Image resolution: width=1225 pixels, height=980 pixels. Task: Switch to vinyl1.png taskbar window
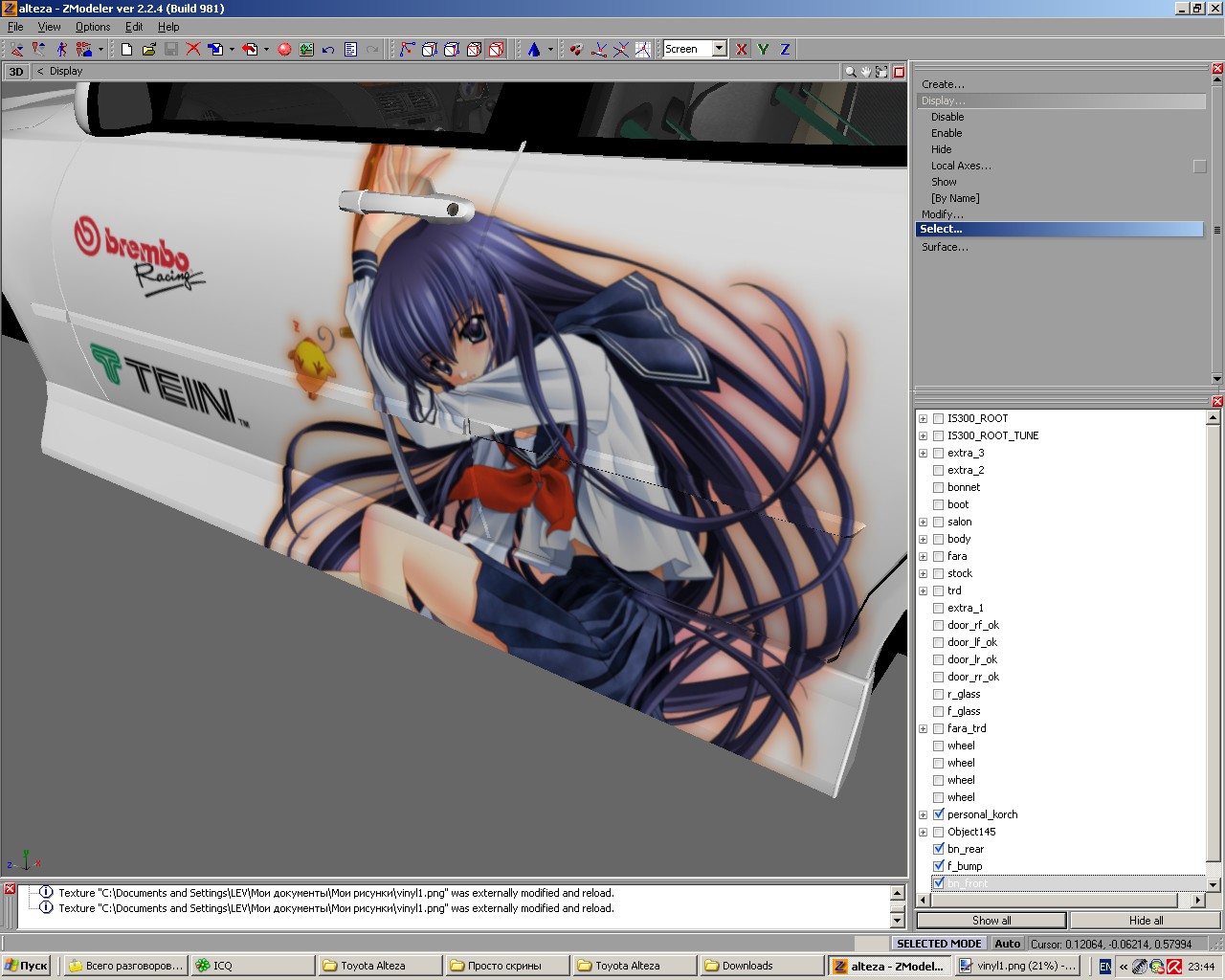point(1018,966)
